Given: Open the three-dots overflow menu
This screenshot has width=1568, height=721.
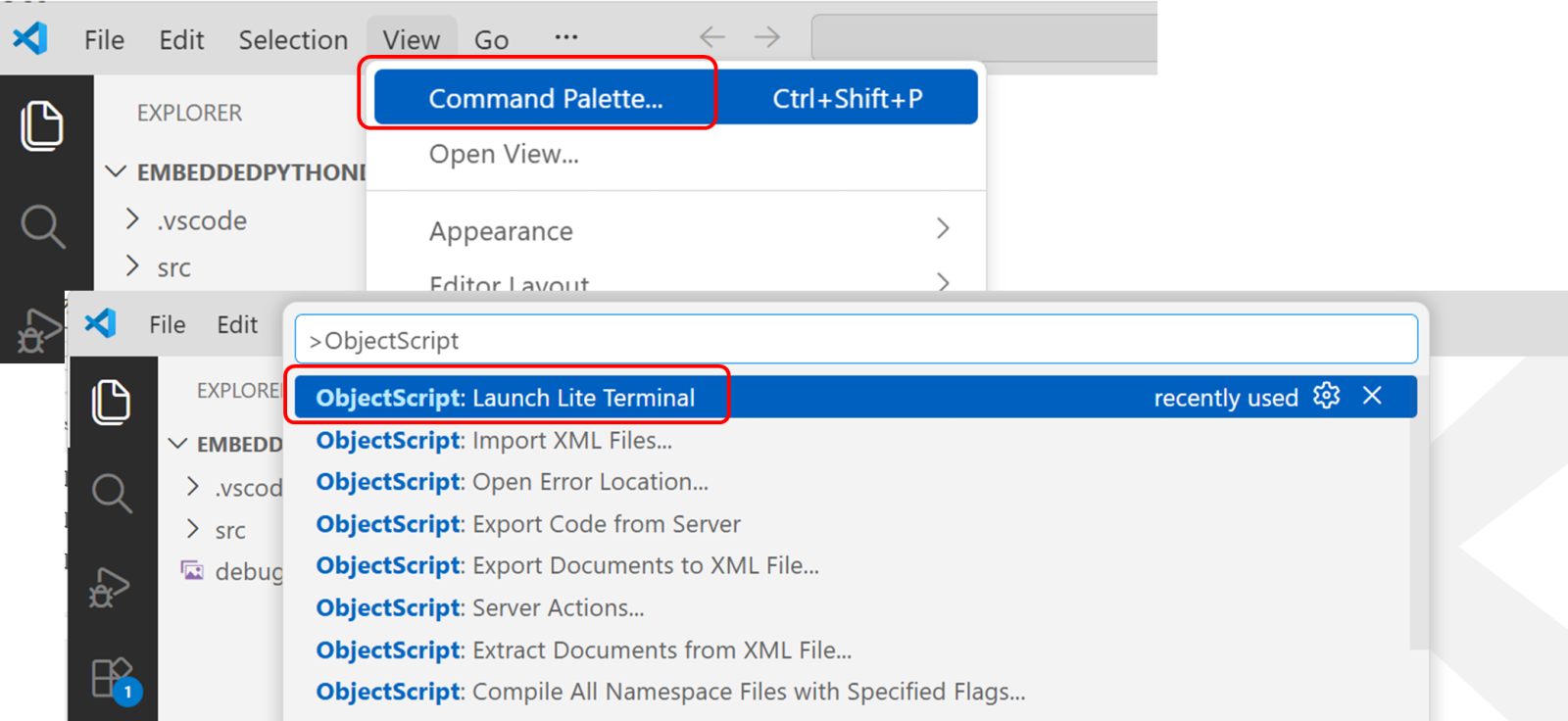Looking at the screenshot, I should tap(565, 37).
